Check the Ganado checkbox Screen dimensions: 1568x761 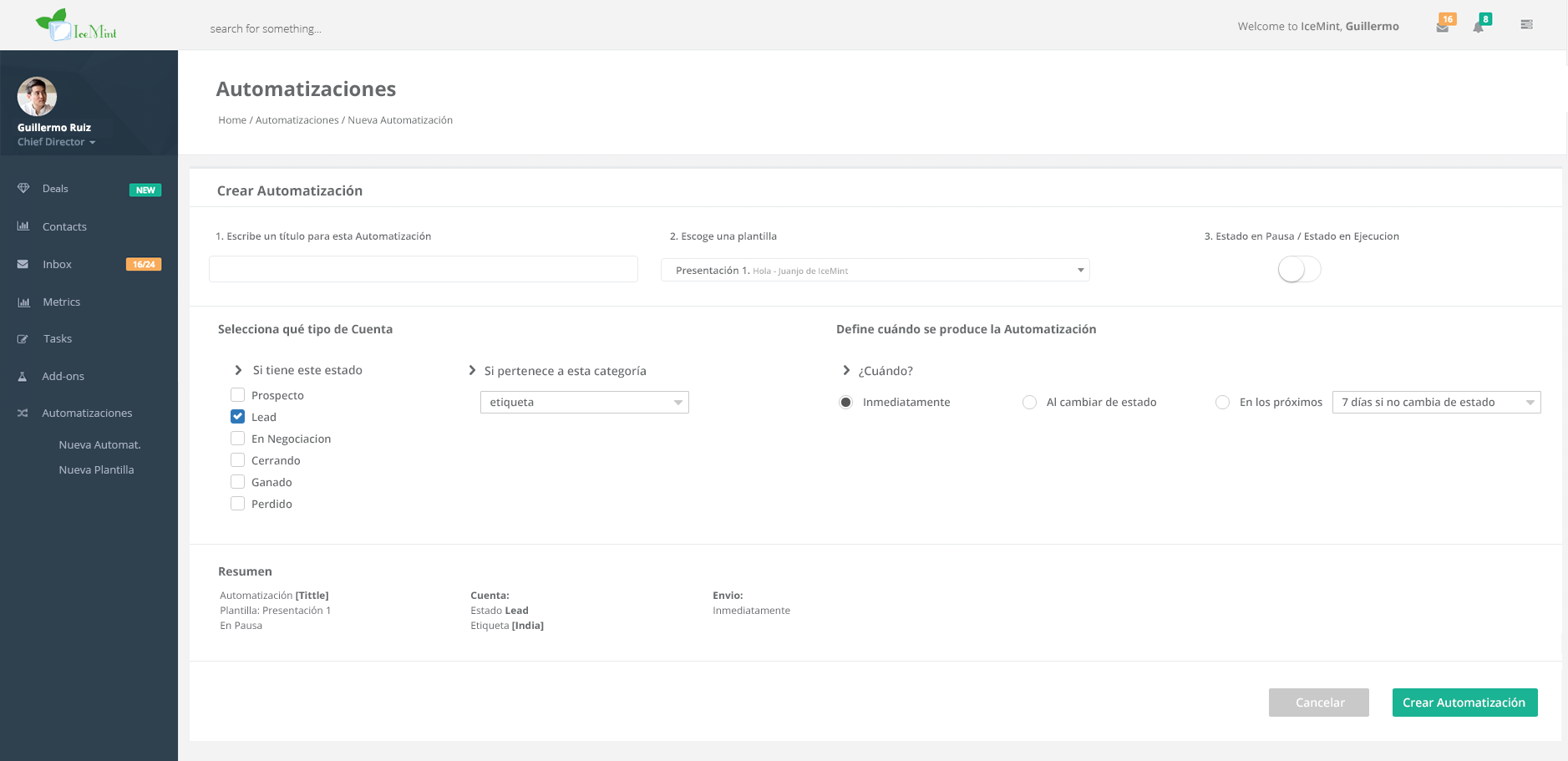click(x=238, y=482)
